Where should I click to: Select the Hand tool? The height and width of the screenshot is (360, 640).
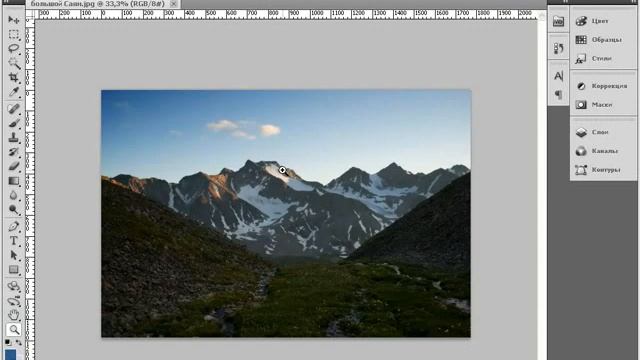[14, 315]
